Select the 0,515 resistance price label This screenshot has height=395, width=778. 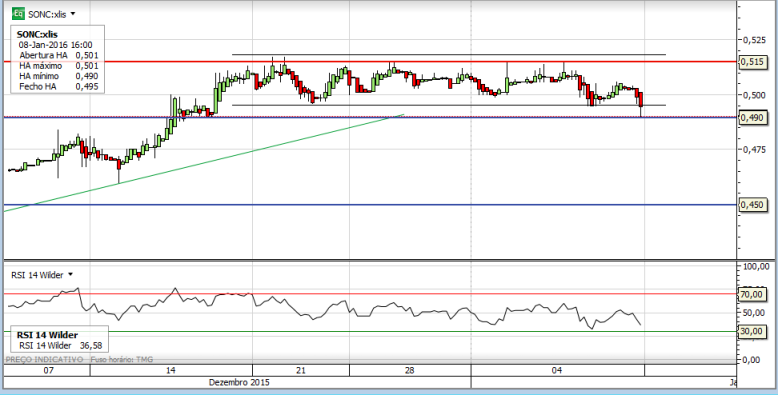coord(752,62)
